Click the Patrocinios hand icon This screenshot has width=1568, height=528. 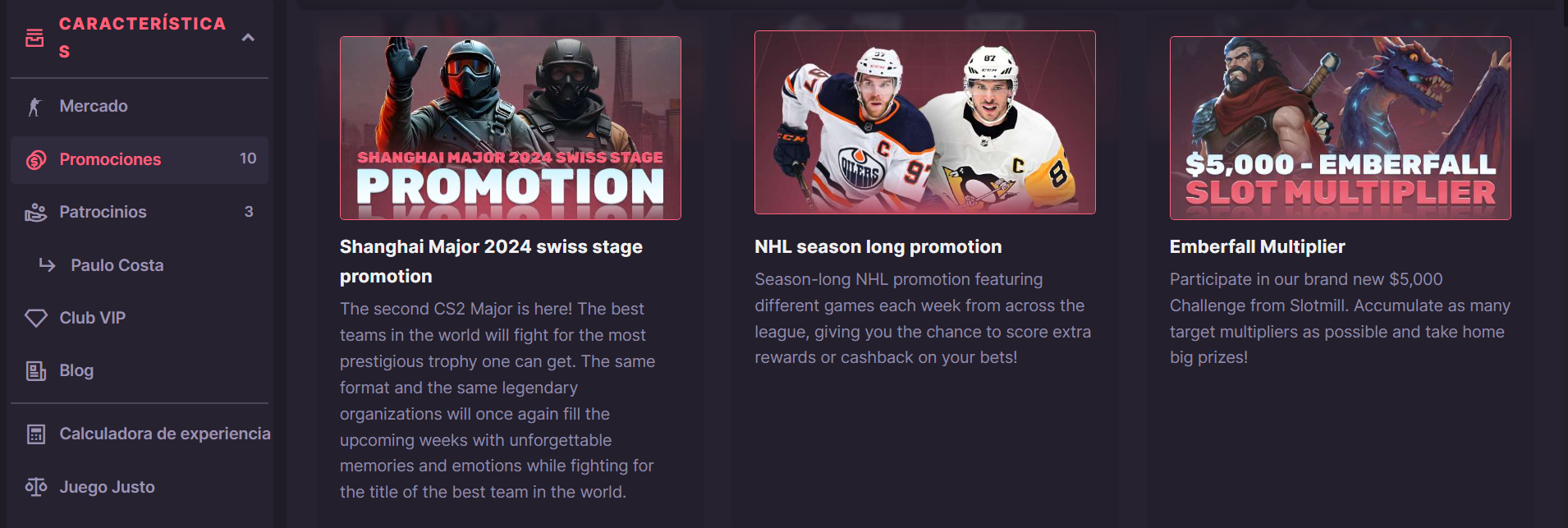click(35, 213)
